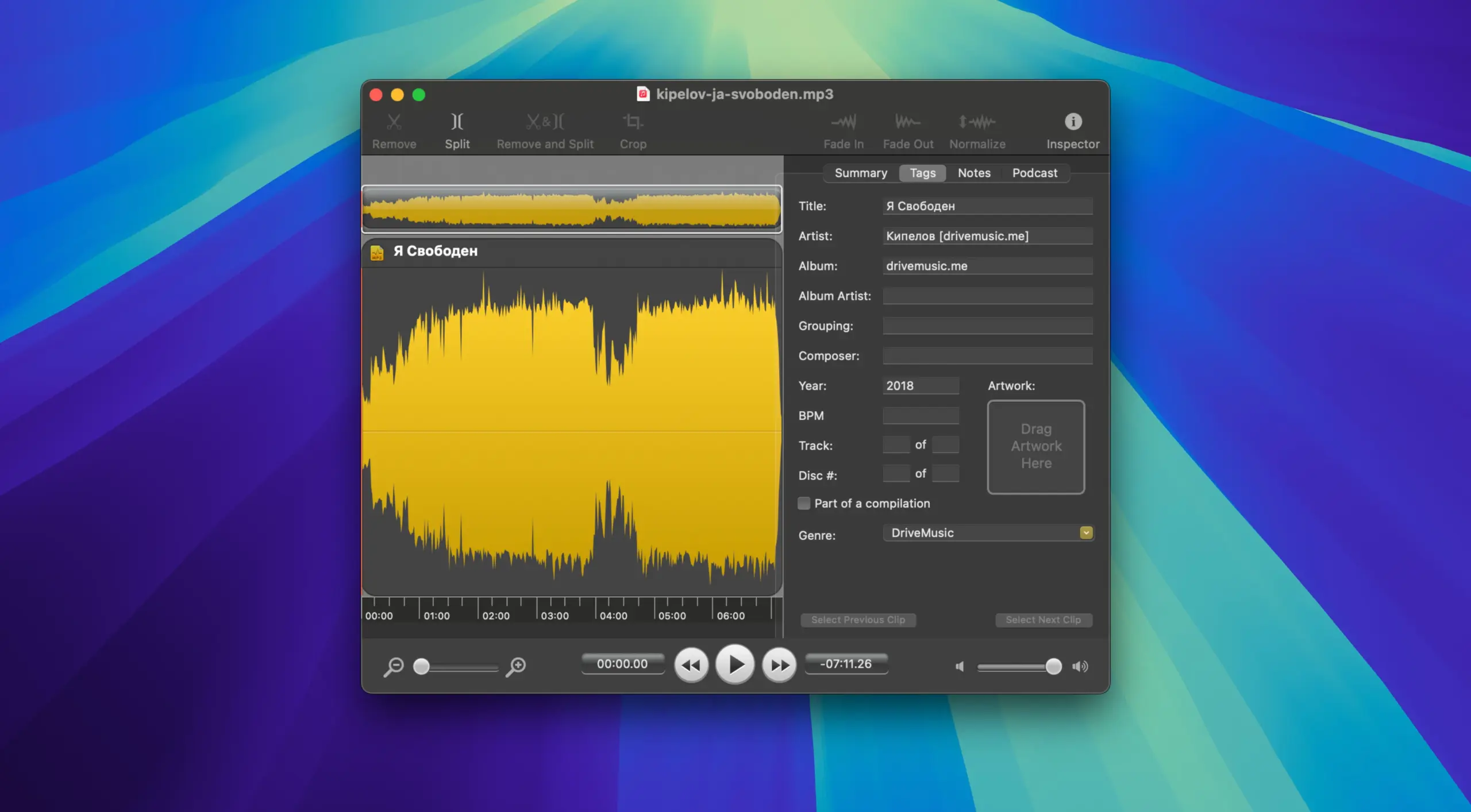Click the Split tool icon
This screenshot has height=812, width=1471.
click(457, 122)
